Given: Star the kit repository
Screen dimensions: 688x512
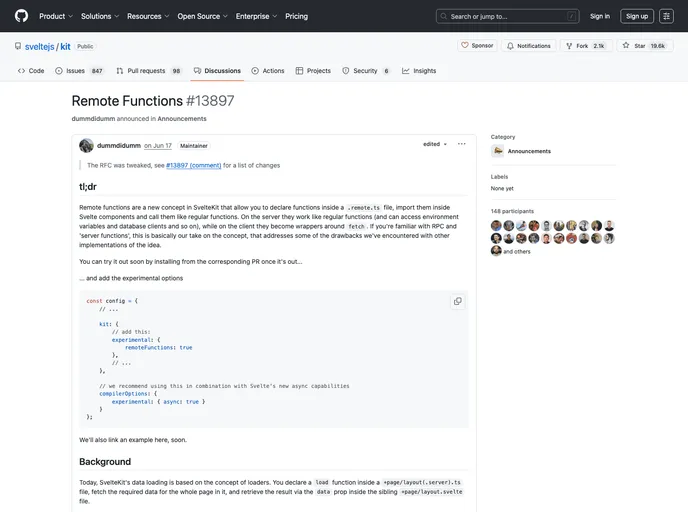Looking at the screenshot, I should pos(645,46).
